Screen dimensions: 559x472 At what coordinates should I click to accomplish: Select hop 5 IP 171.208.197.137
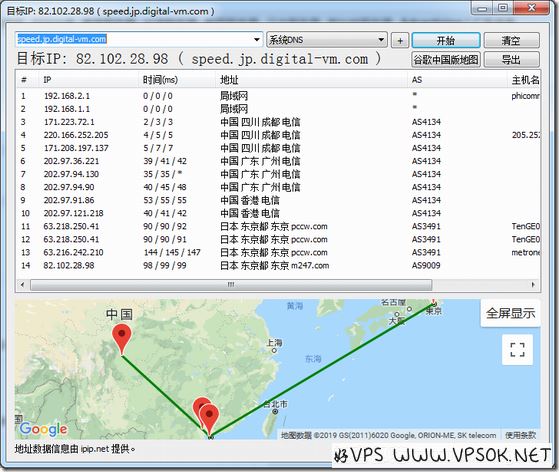pos(76,148)
